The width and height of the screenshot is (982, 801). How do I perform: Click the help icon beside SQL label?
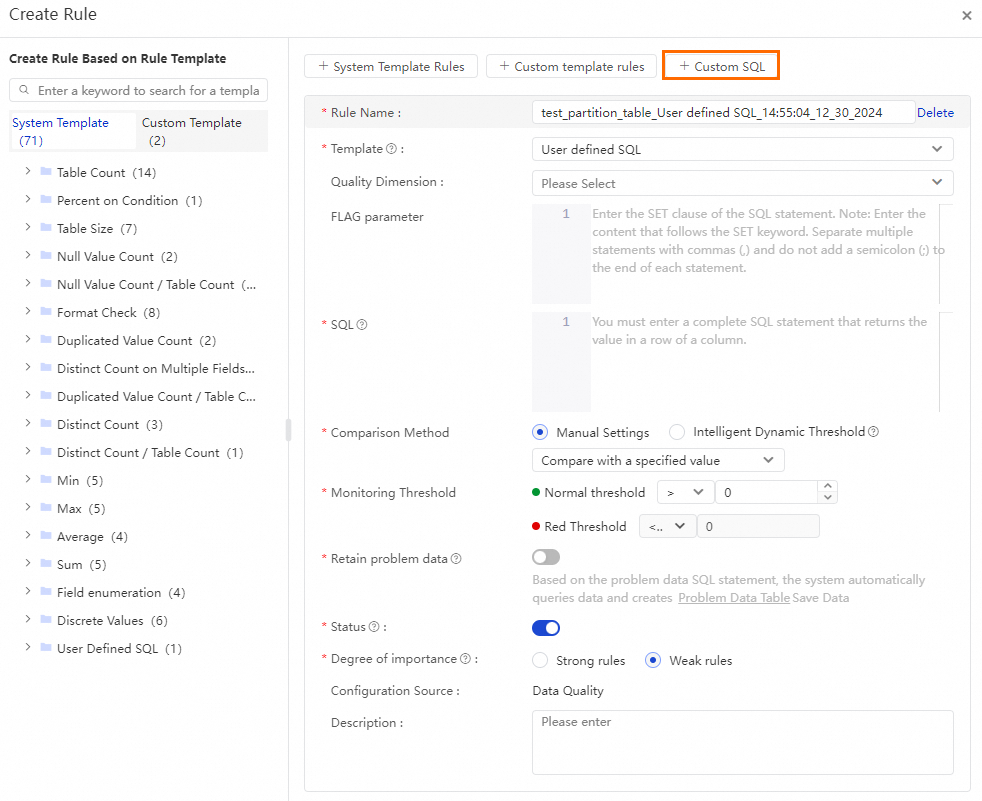tap(362, 325)
